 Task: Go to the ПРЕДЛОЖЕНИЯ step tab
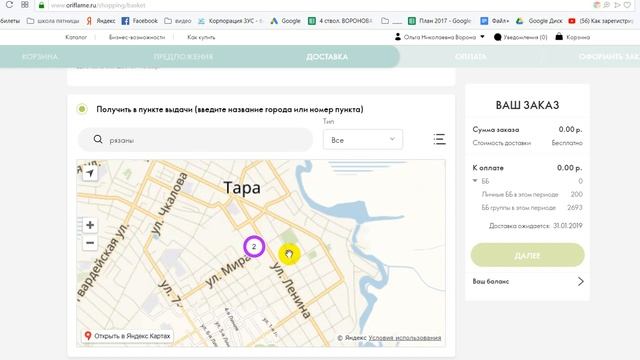point(183,56)
